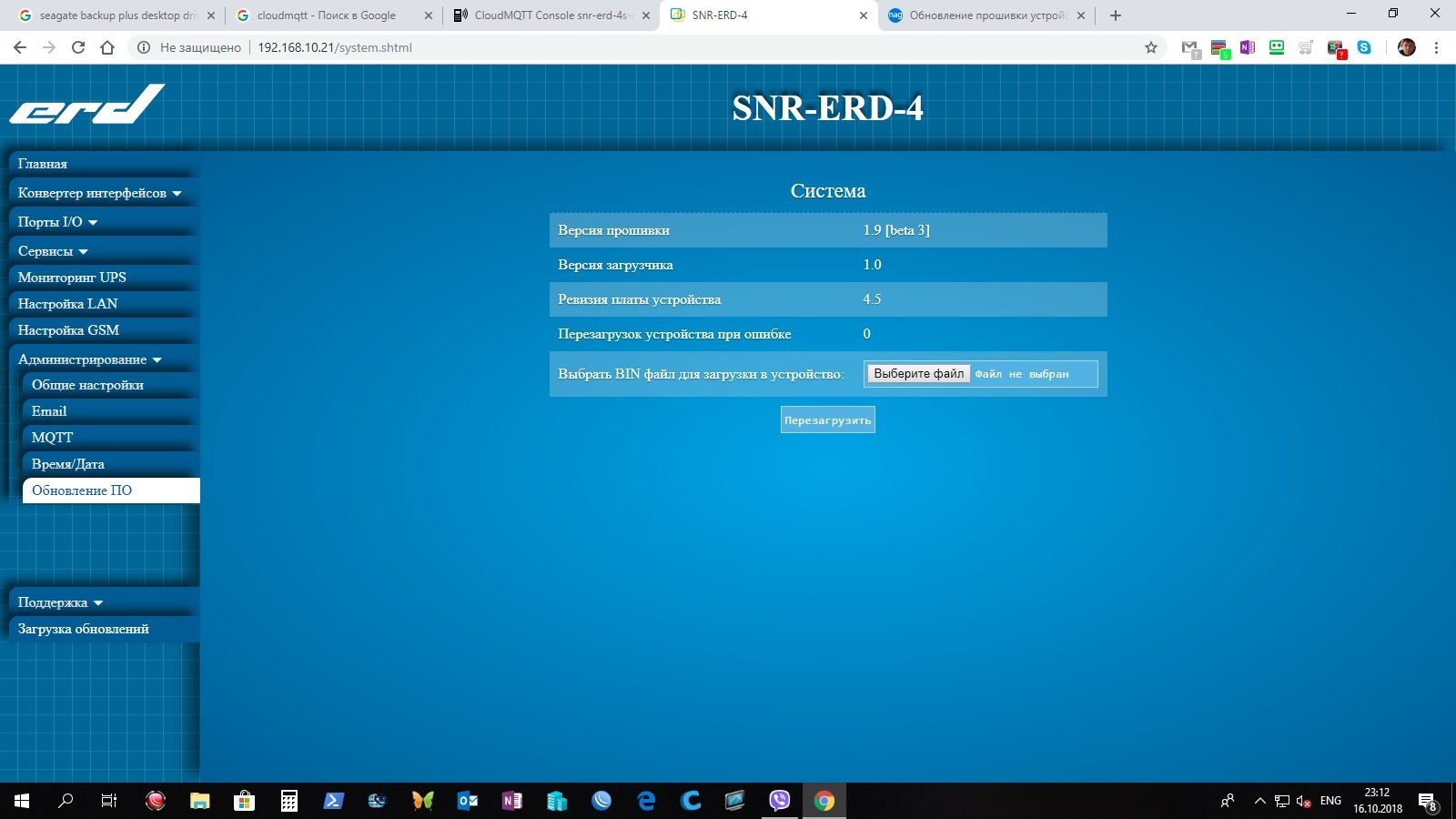The image size is (1456, 819).
Task: Bookmark this page with the star icon
Action: pos(1151,47)
